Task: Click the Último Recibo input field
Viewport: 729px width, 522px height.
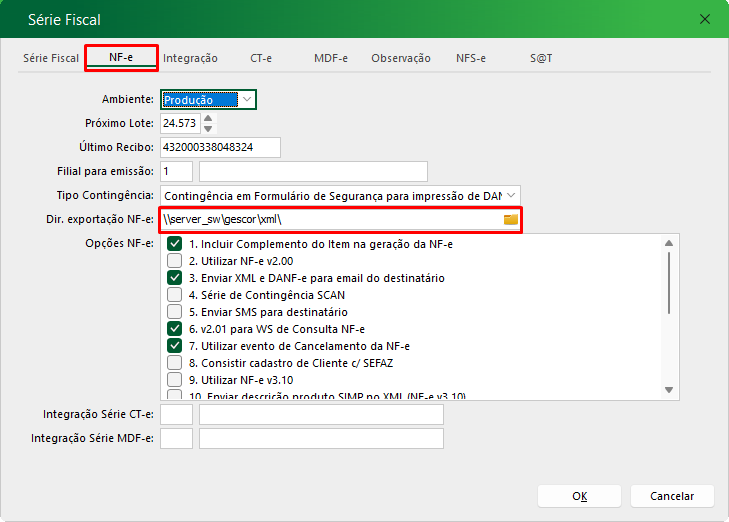Action: pyautogui.click(x=220, y=147)
